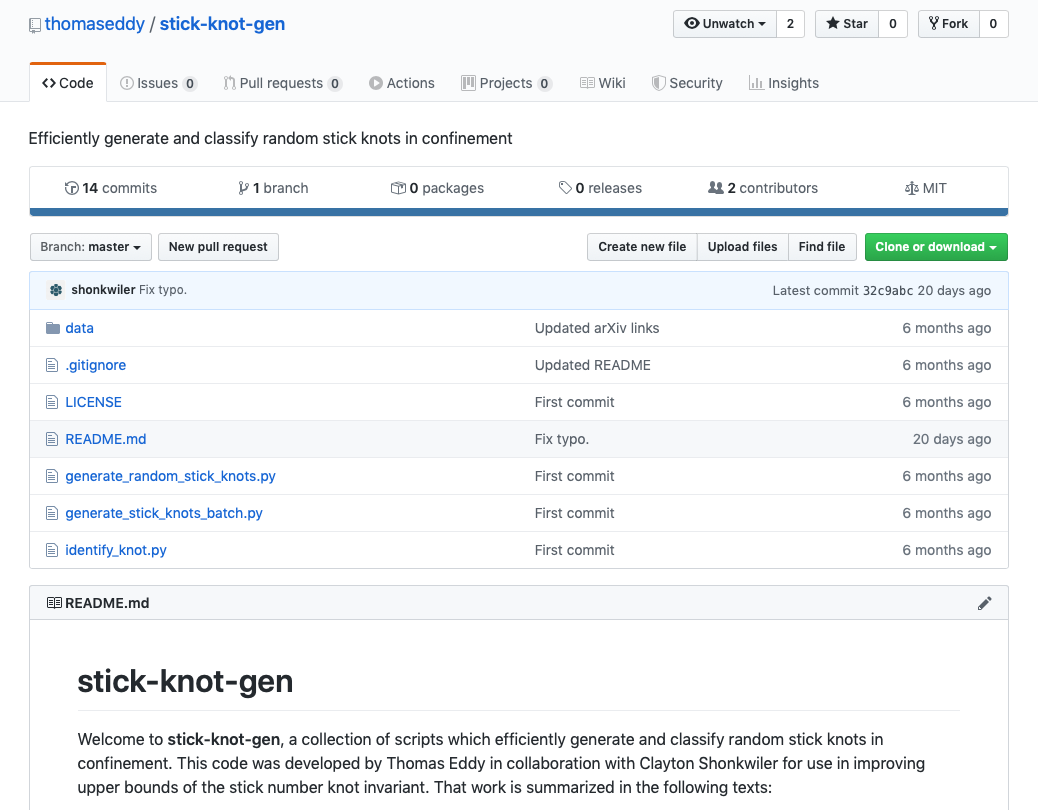Click Find file button
The height and width of the screenshot is (810, 1038).
pyautogui.click(x=822, y=247)
